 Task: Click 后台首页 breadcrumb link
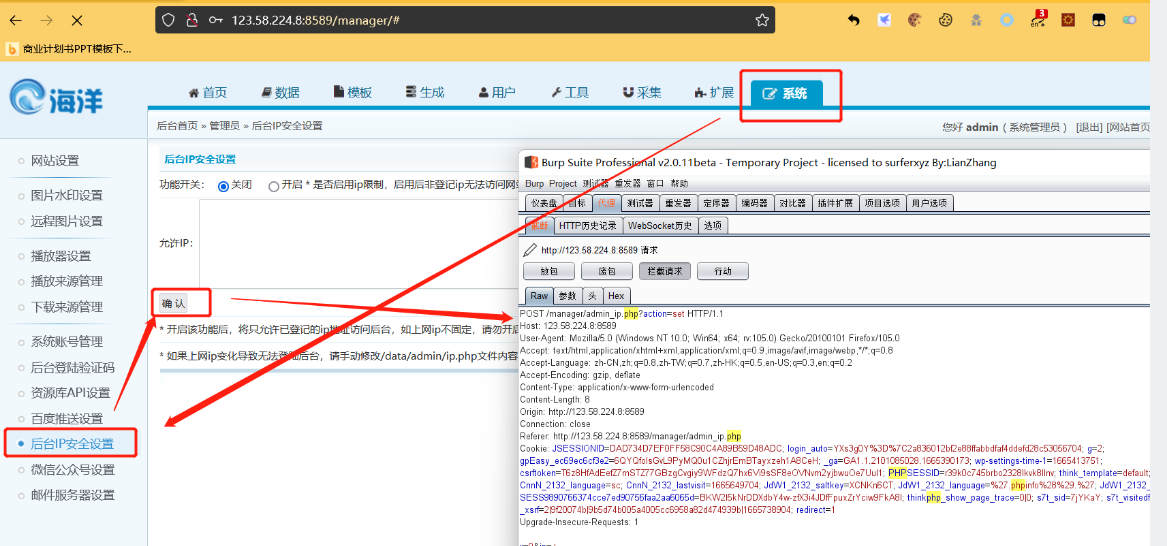(x=177, y=126)
